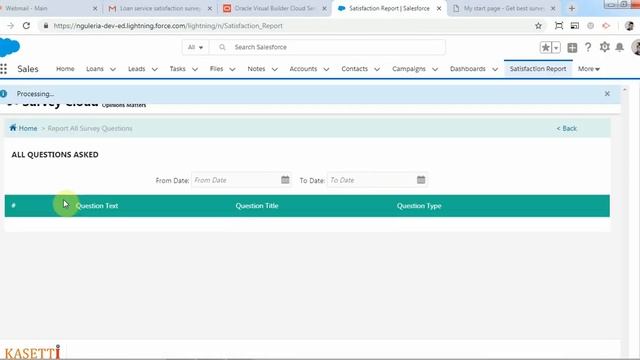Click the Question Text column header
The width and height of the screenshot is (640, 360).
[x=97, y=206]
